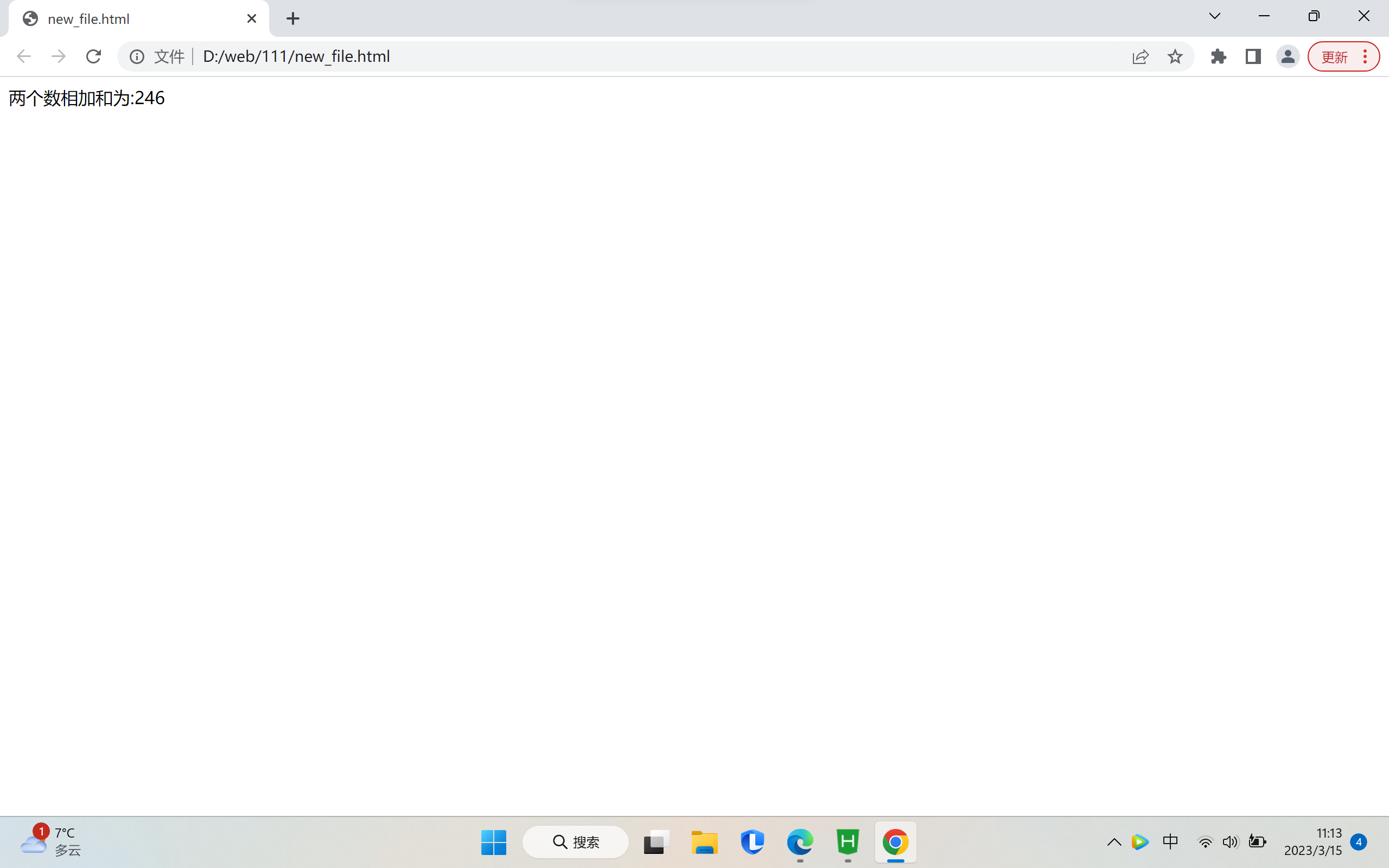The width and height of the screenshot is (1389, 868).
Task: Show hidden system tray icons chevron
Action: (x=1113, y=841)
